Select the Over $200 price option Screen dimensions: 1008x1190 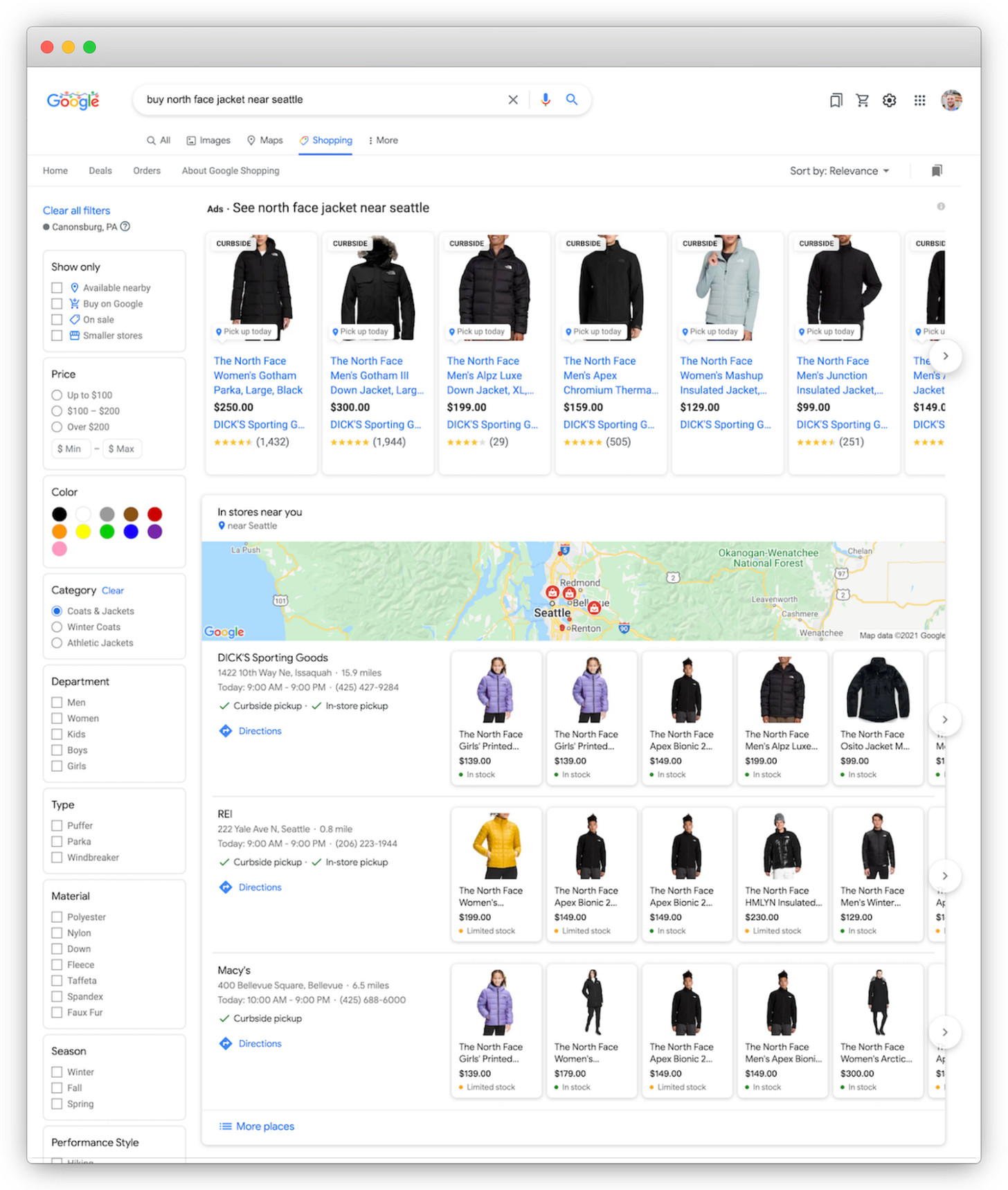[57, 426]
